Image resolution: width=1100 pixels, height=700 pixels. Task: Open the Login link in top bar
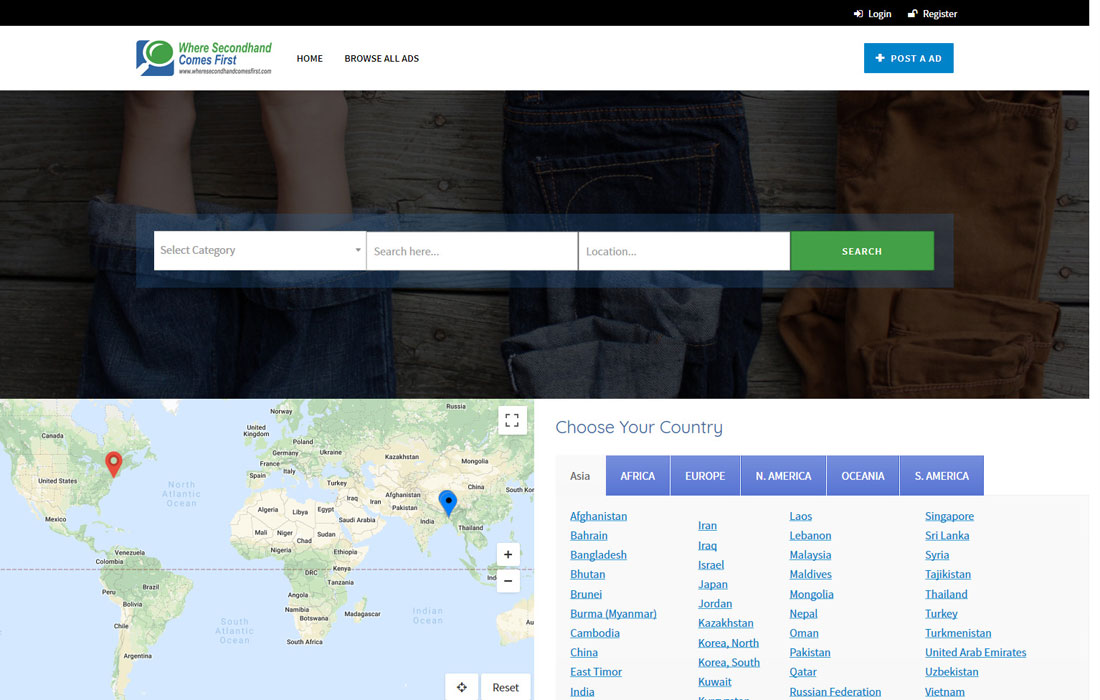point(872,14)
